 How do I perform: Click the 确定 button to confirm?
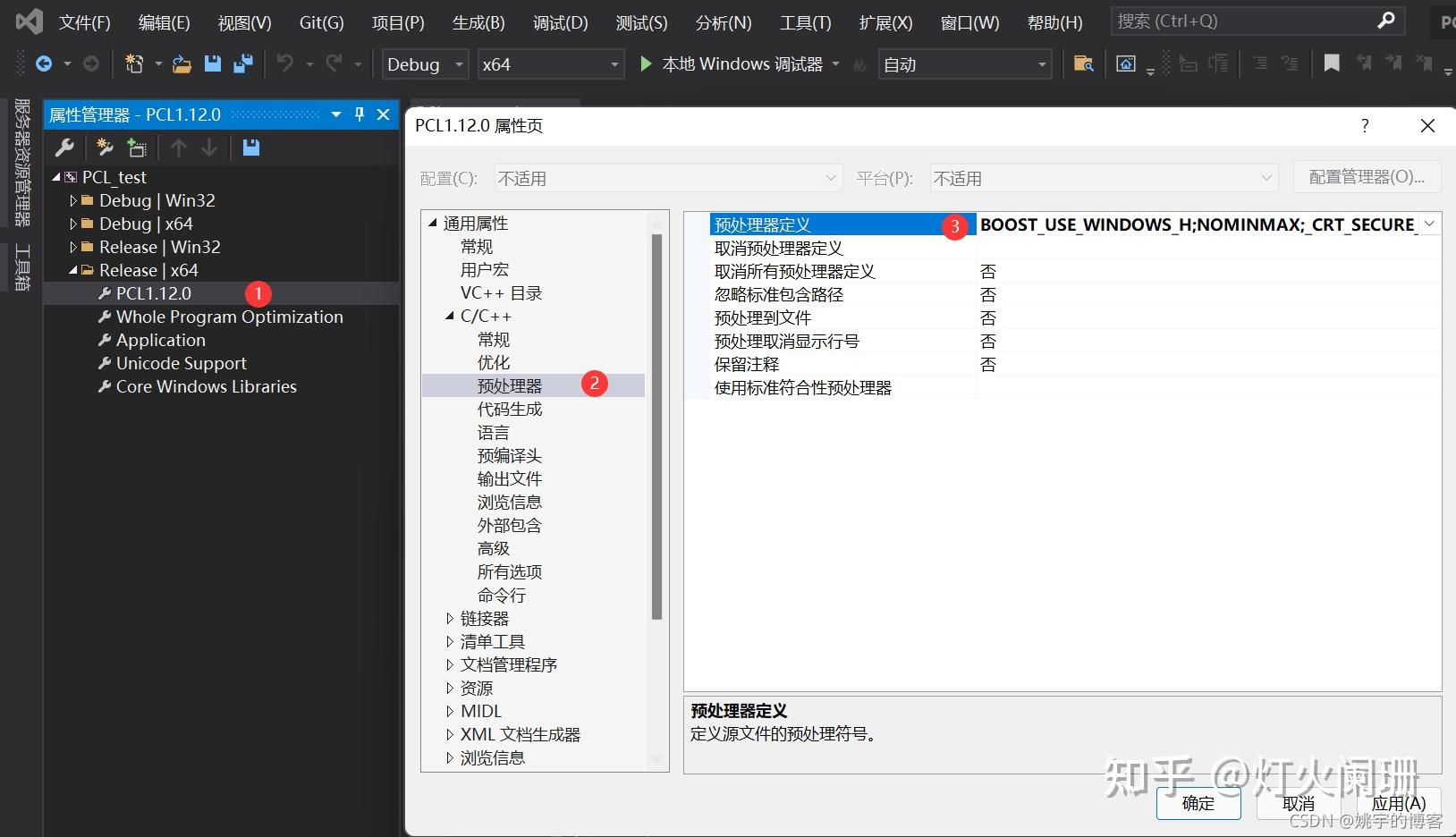pyautogui.click(x=1198, y=803)
